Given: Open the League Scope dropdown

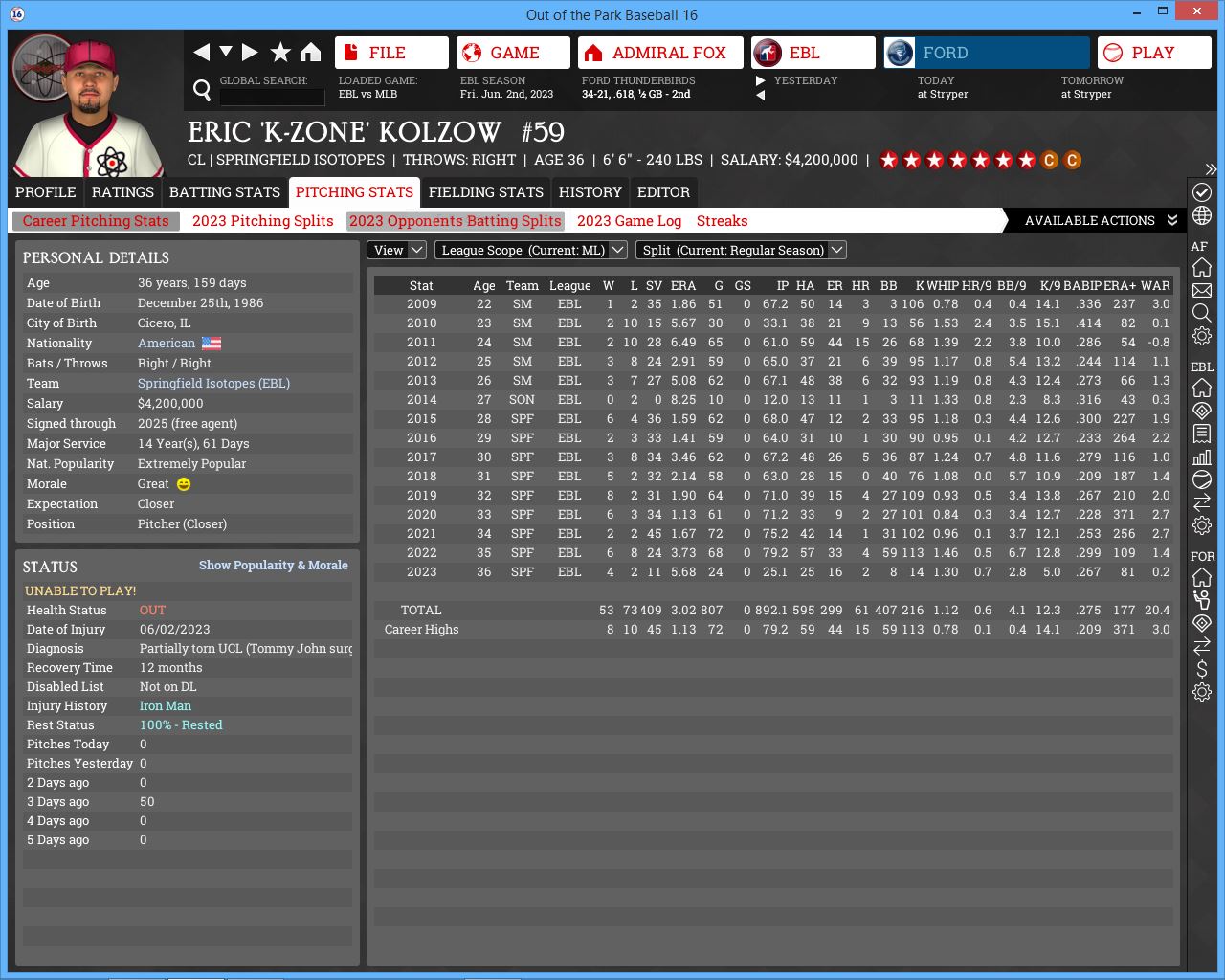Looking at the screenshot, I should pyautogui.click(x=531, y=250).
